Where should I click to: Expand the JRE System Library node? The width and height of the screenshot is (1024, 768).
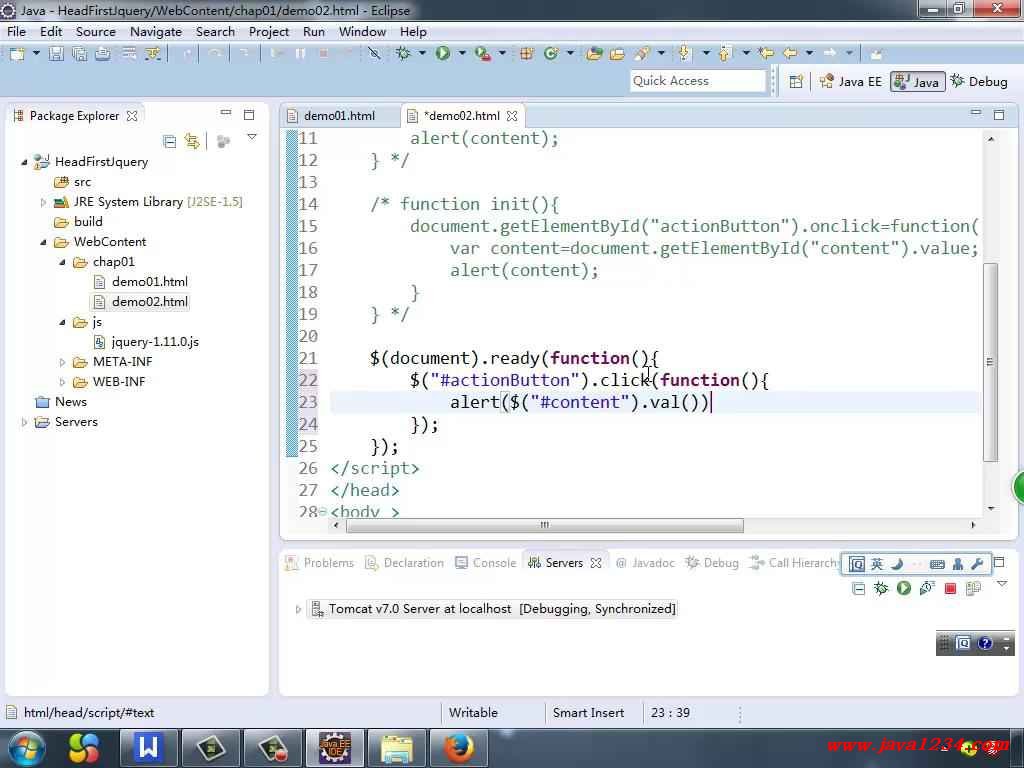click(43, 202)
